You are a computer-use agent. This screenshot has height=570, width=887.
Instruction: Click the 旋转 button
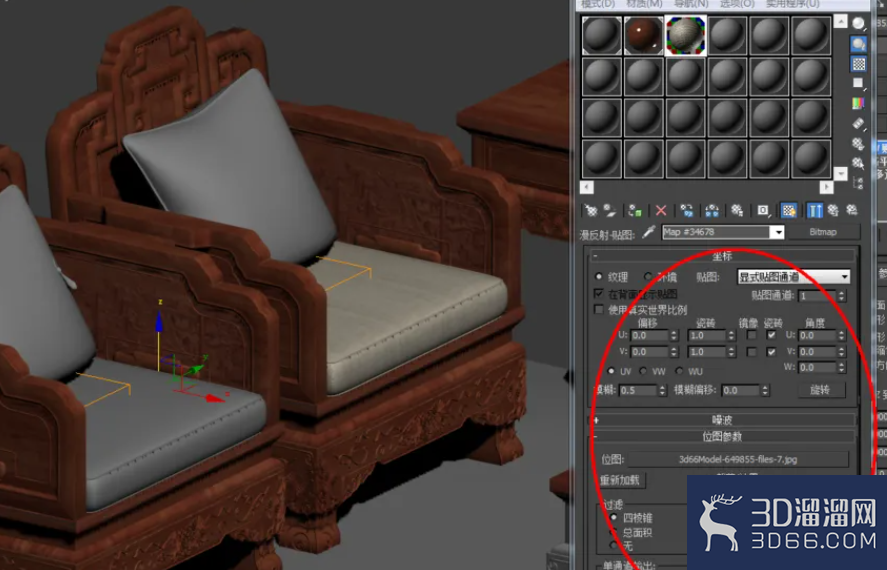820,390
